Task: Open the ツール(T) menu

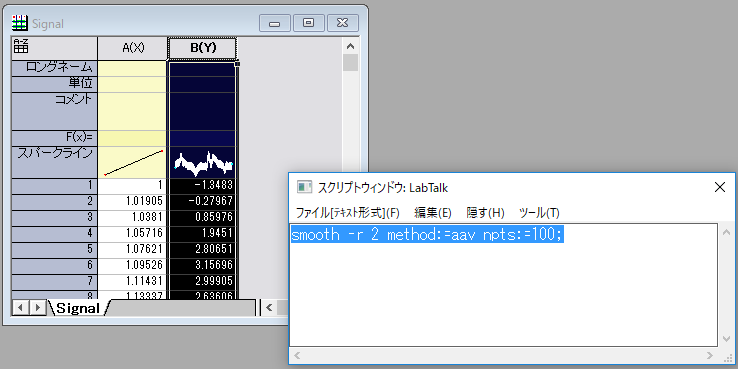Action: pyautogui.click(x=539, y=213)
